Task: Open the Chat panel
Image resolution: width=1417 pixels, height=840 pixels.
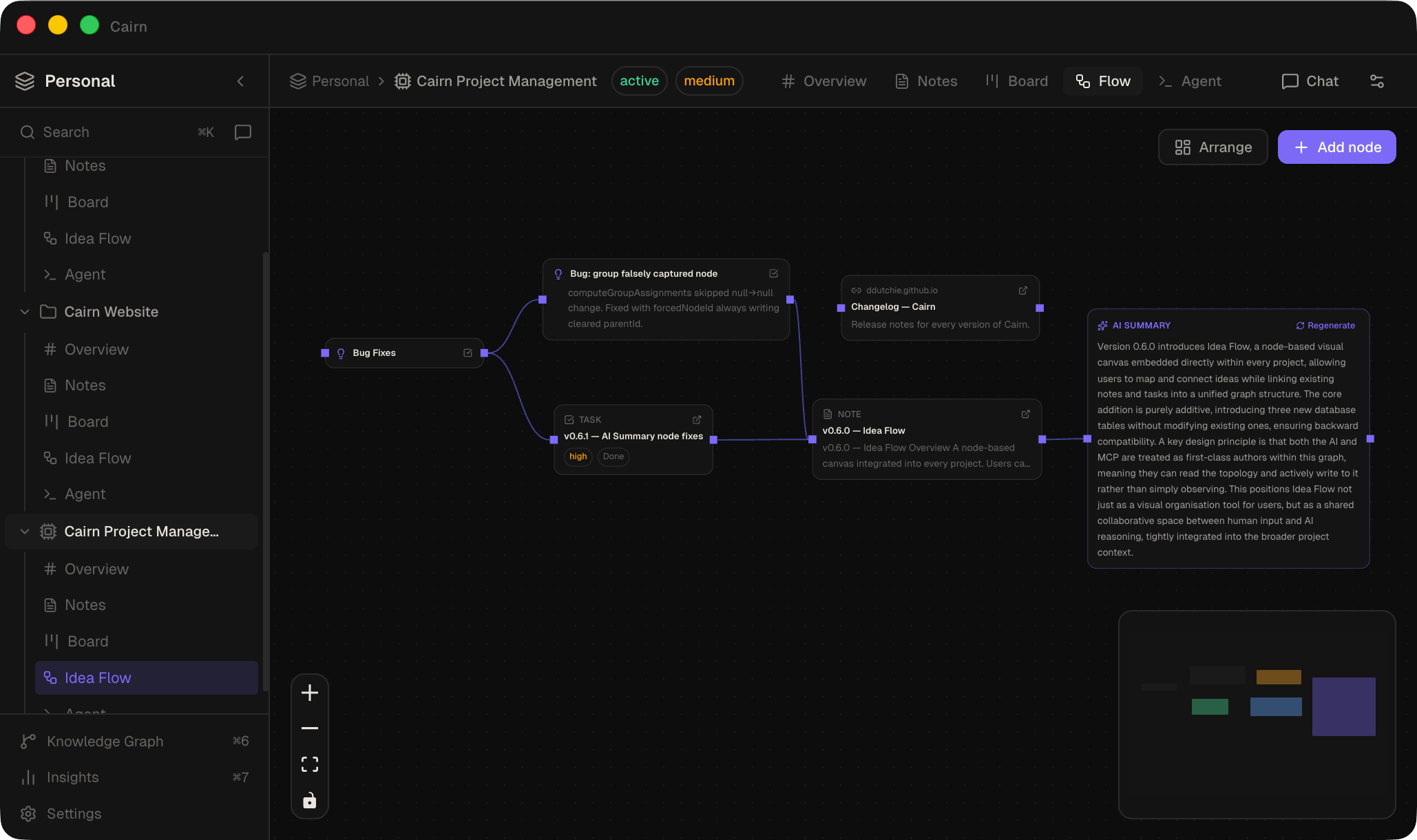Action: pos(1310,81)
